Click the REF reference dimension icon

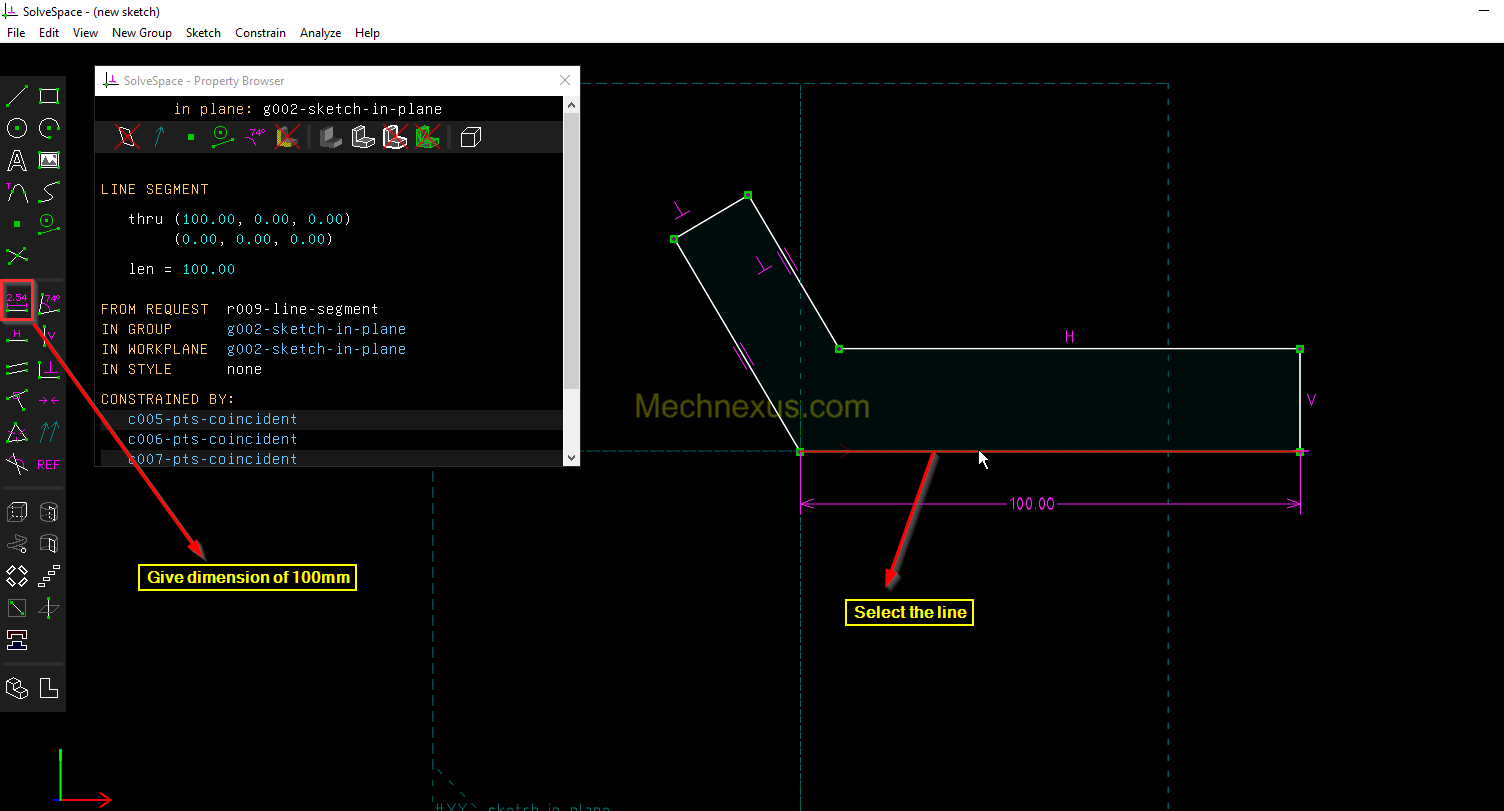pyautogui.click(x=49, y=464)
